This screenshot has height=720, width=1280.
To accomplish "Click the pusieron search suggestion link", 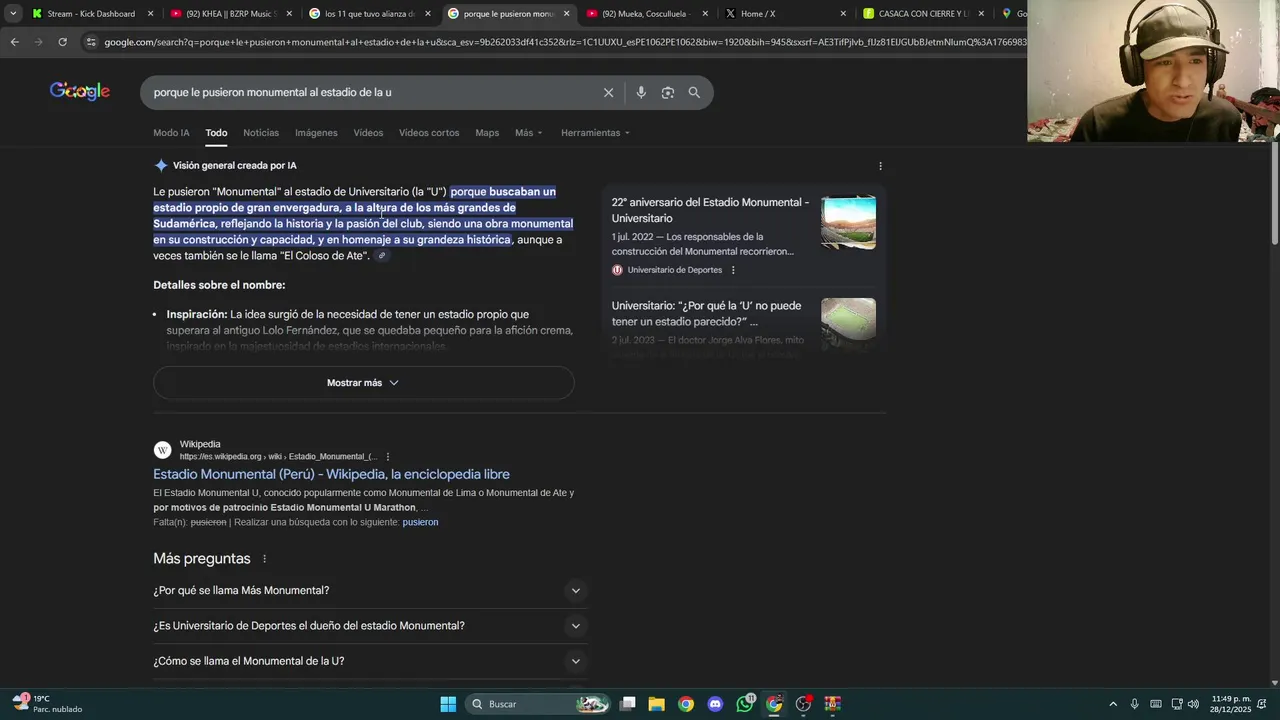I will coord(420,522).
